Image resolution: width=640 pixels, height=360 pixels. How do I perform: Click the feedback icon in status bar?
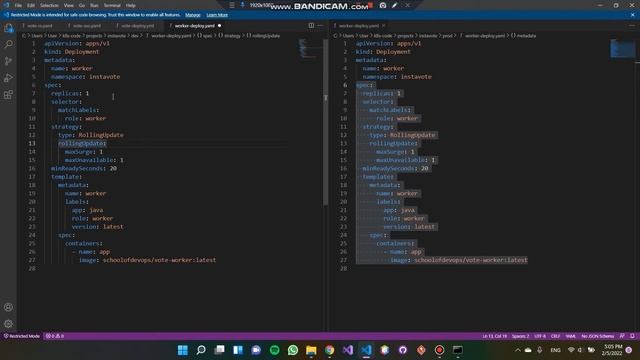click(x=622, y=336)
